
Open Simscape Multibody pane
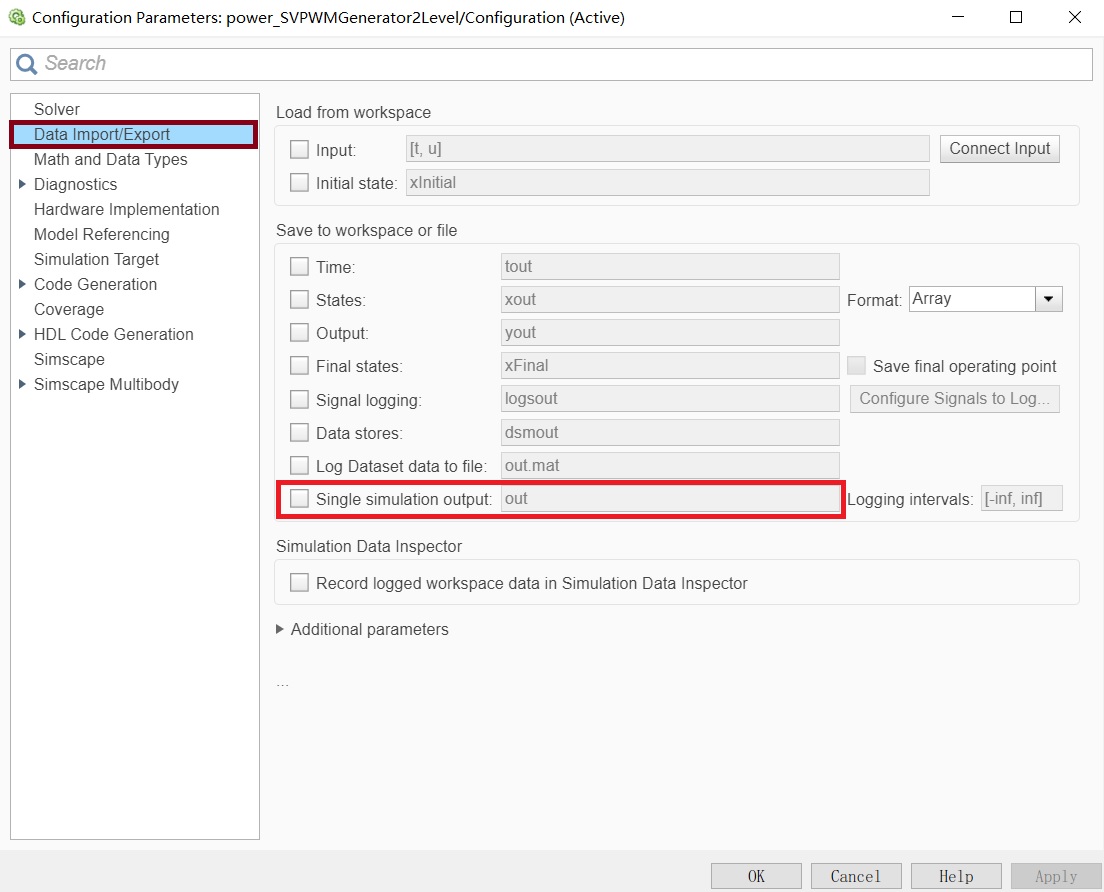pos(106,384)
